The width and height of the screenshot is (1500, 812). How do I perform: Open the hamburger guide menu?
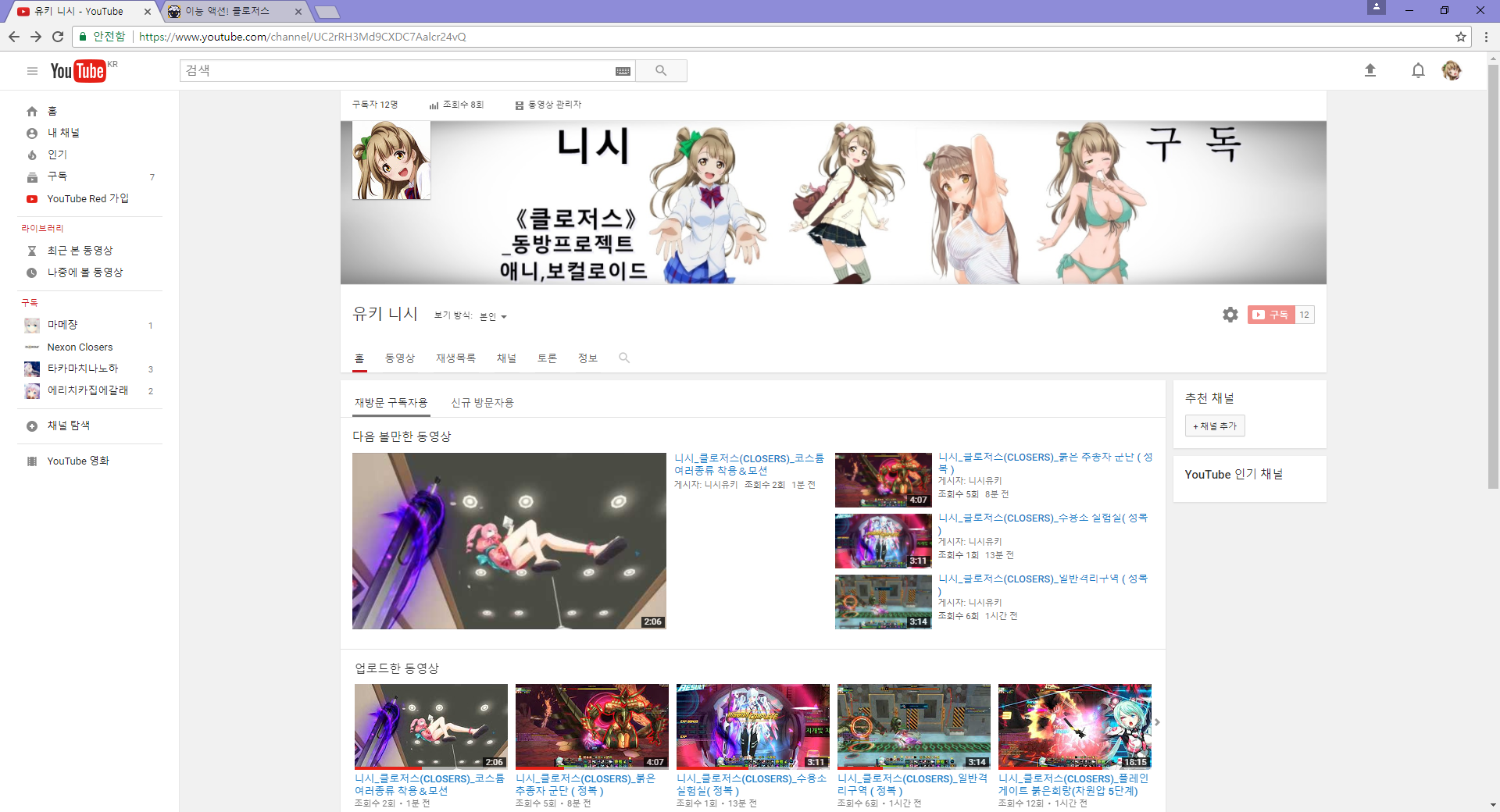tap(32, 71)
